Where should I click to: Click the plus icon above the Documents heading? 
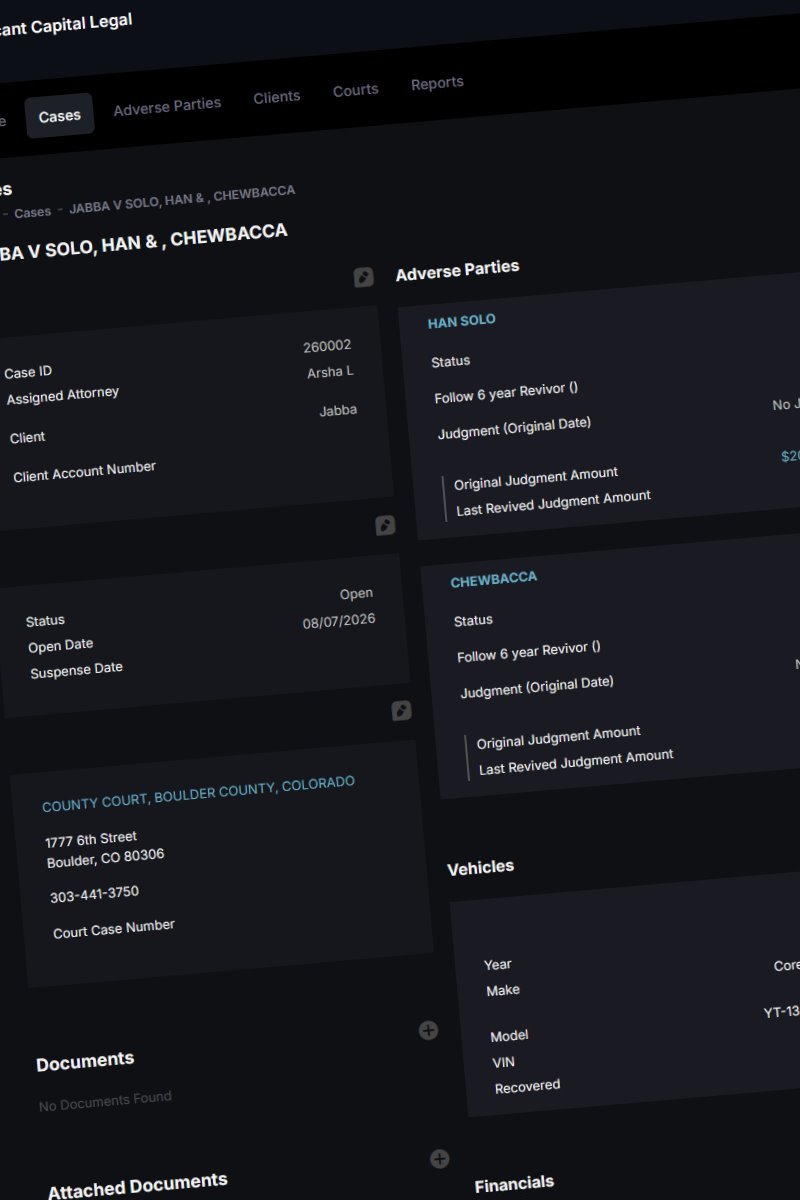tap(428, 1030)
